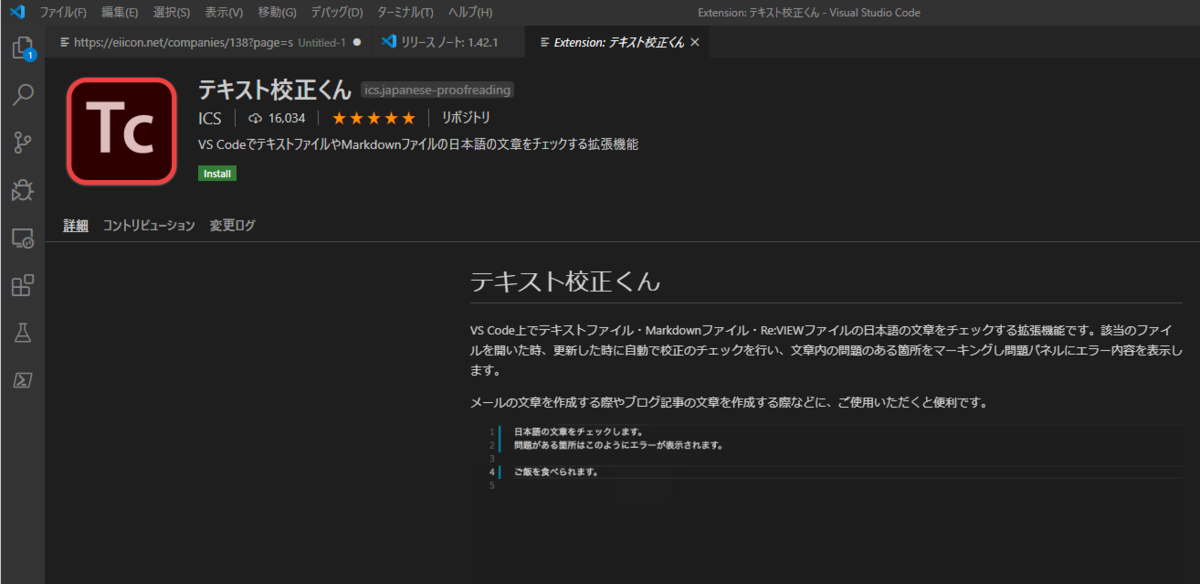Click the five-star rating
This screenshot has height=584, width=1200.
pos(373,118)
